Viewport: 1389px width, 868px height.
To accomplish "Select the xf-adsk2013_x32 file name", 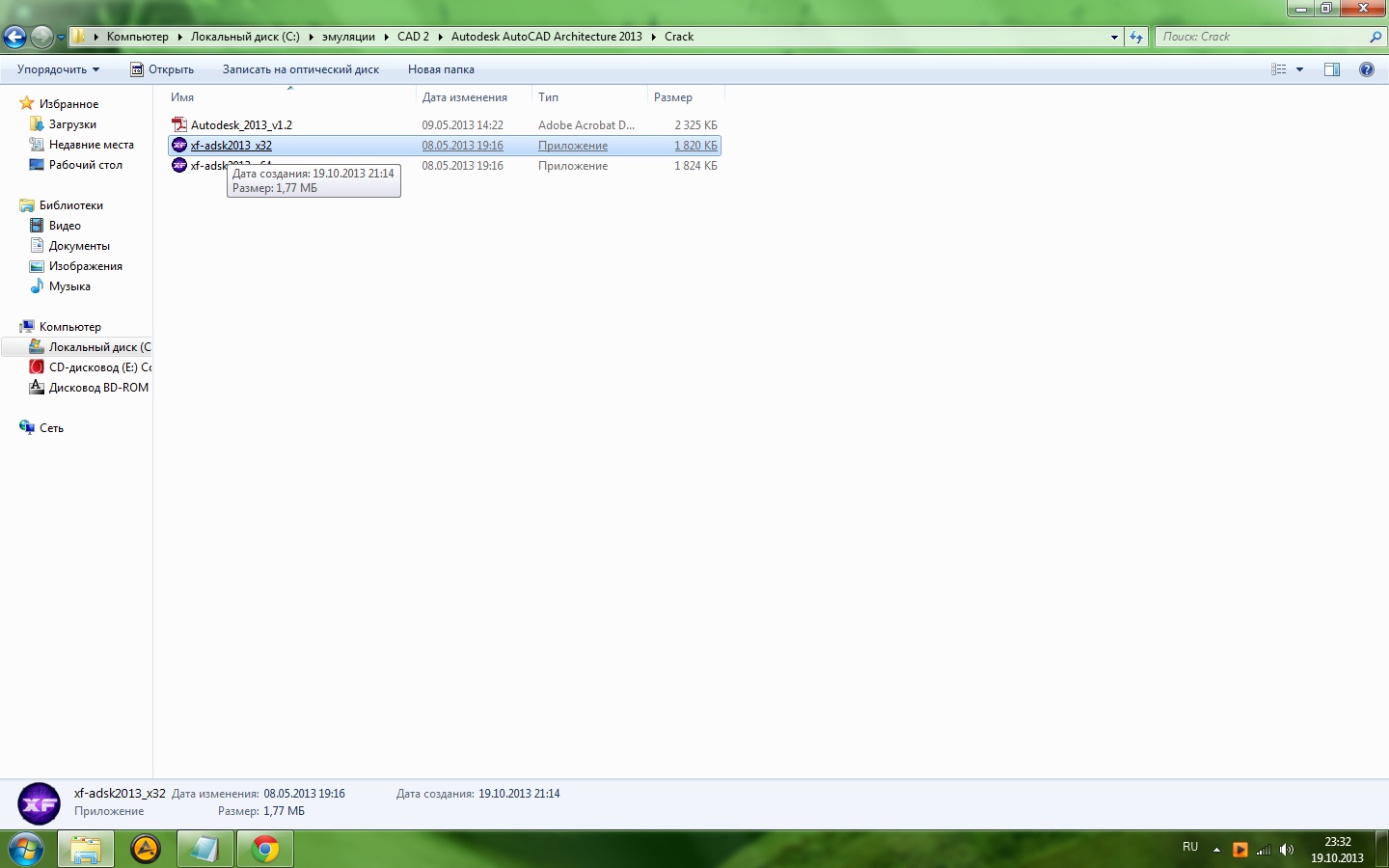I will [x=231, y=146].
